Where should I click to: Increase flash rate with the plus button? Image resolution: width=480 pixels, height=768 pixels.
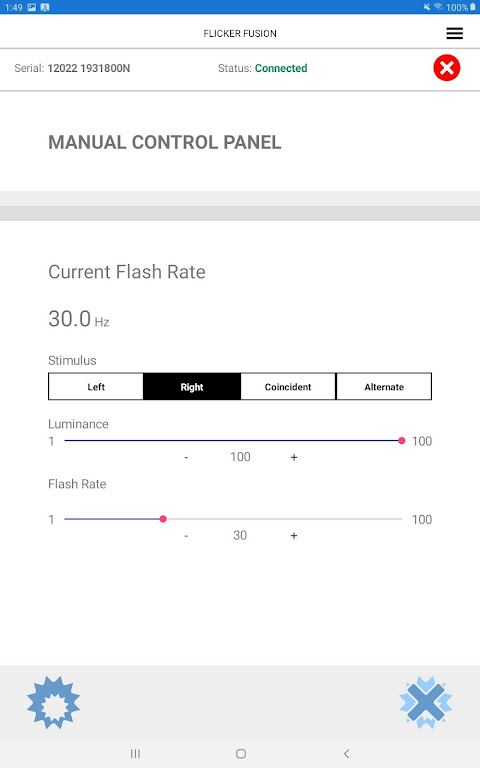point(294,535)
